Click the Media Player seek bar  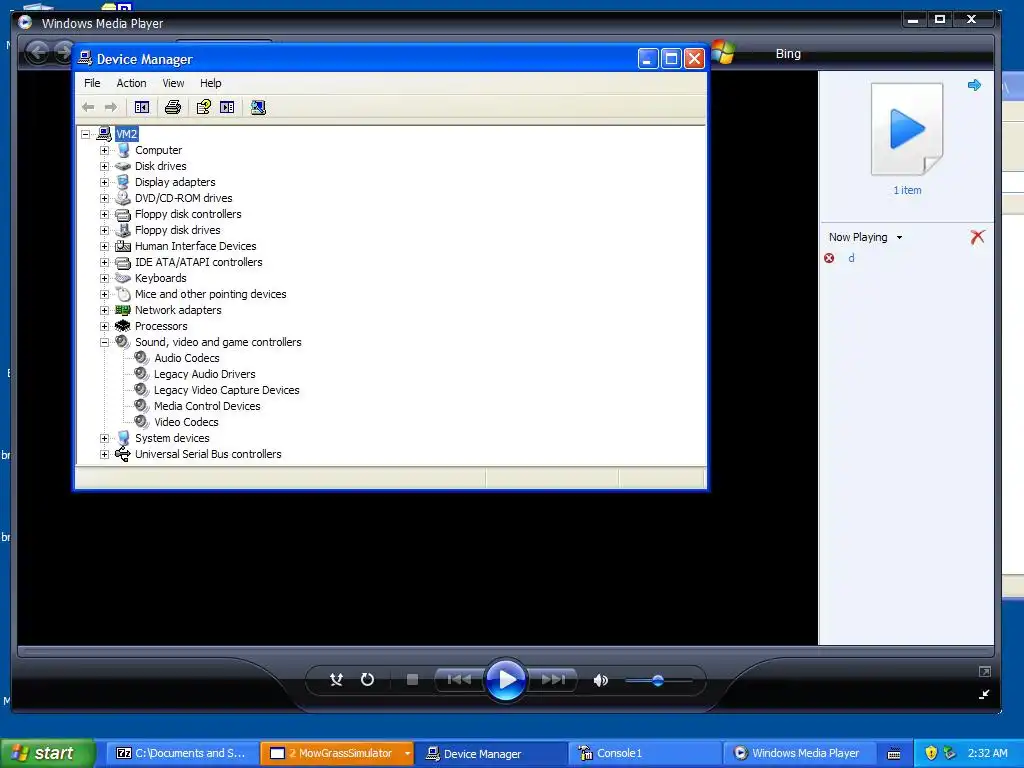(505, 650)
